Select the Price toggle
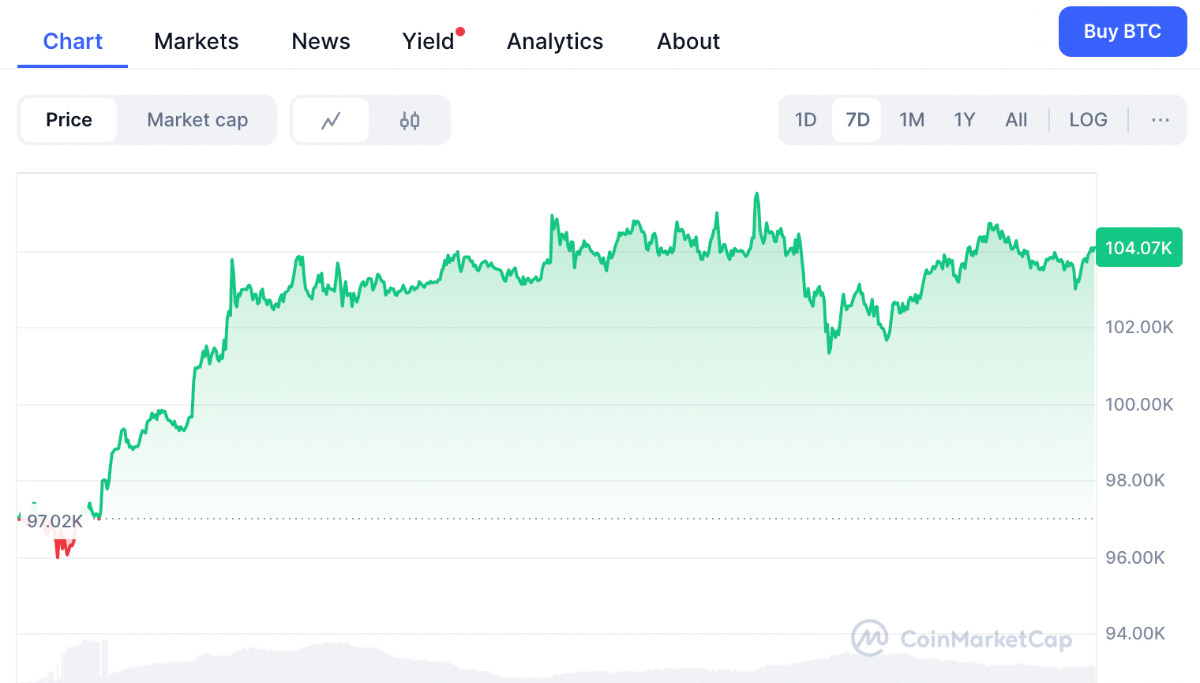Image resolution: width=1200 pixels, height=683 pixels. 69,120
